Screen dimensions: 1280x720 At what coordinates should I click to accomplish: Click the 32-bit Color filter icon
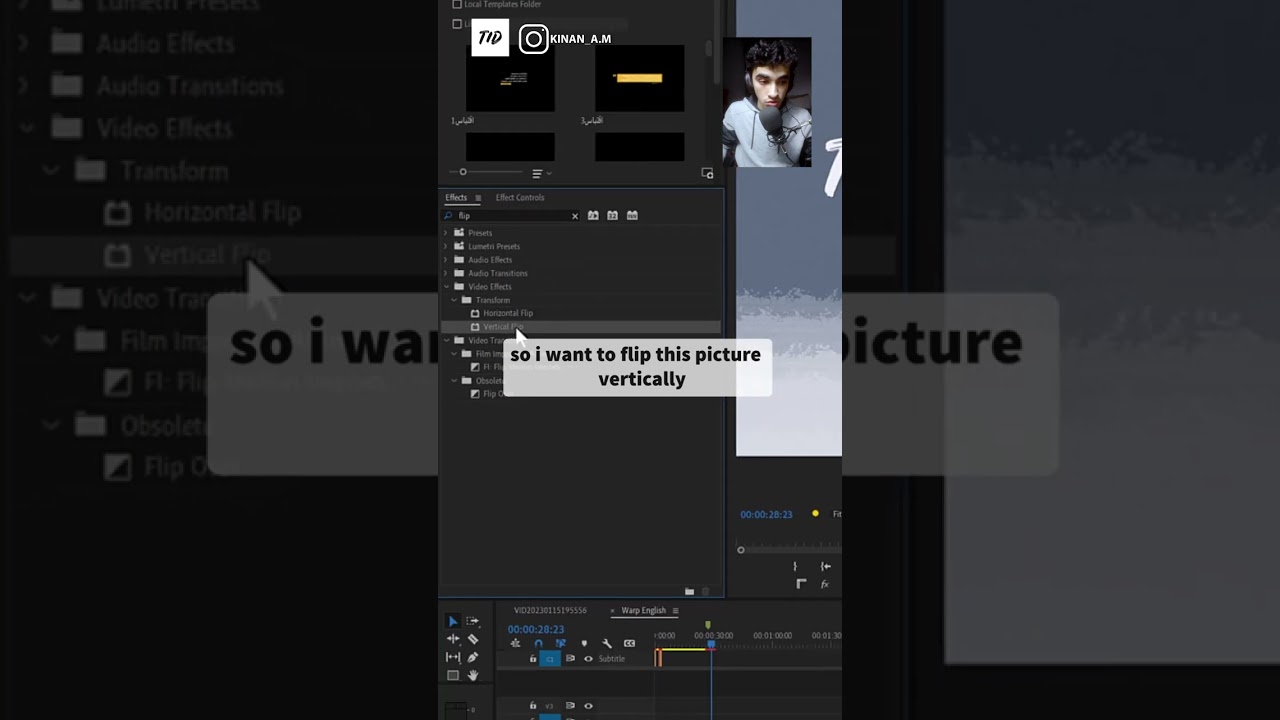click(612, 215)
